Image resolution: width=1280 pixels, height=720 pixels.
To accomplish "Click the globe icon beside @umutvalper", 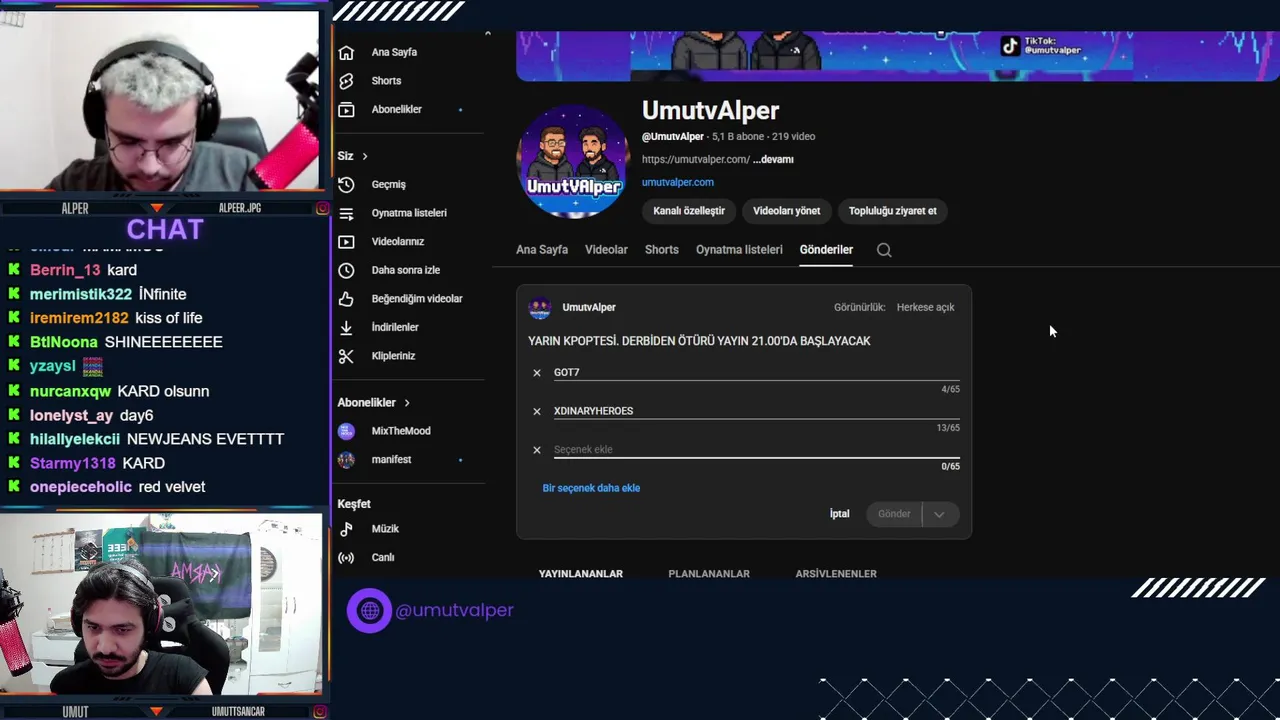I will 370,610.
